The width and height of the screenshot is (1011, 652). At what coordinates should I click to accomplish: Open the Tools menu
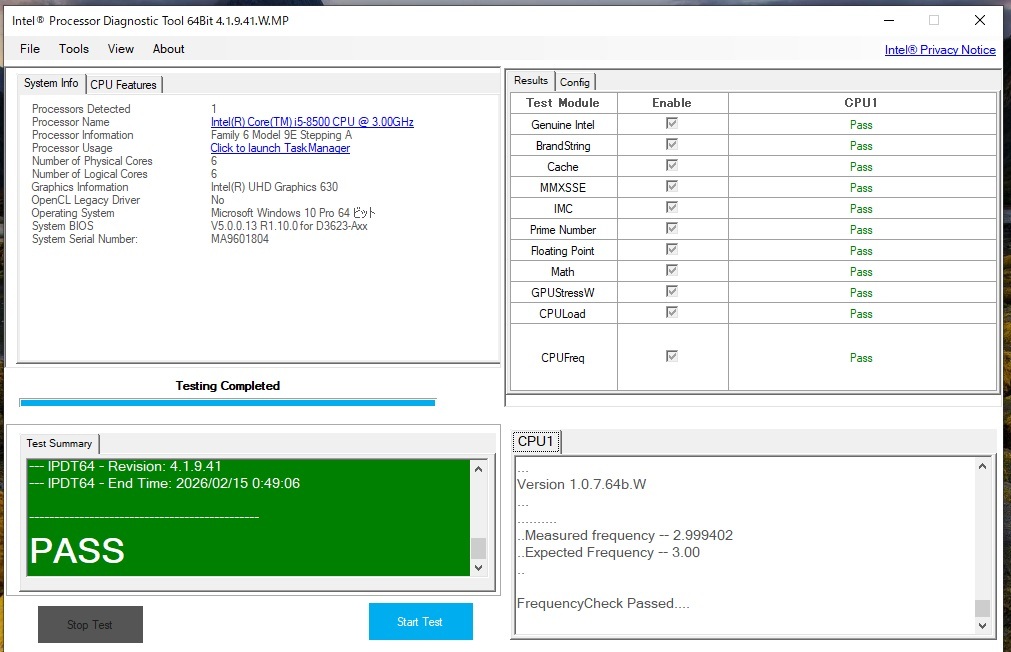tap(74, 48)
